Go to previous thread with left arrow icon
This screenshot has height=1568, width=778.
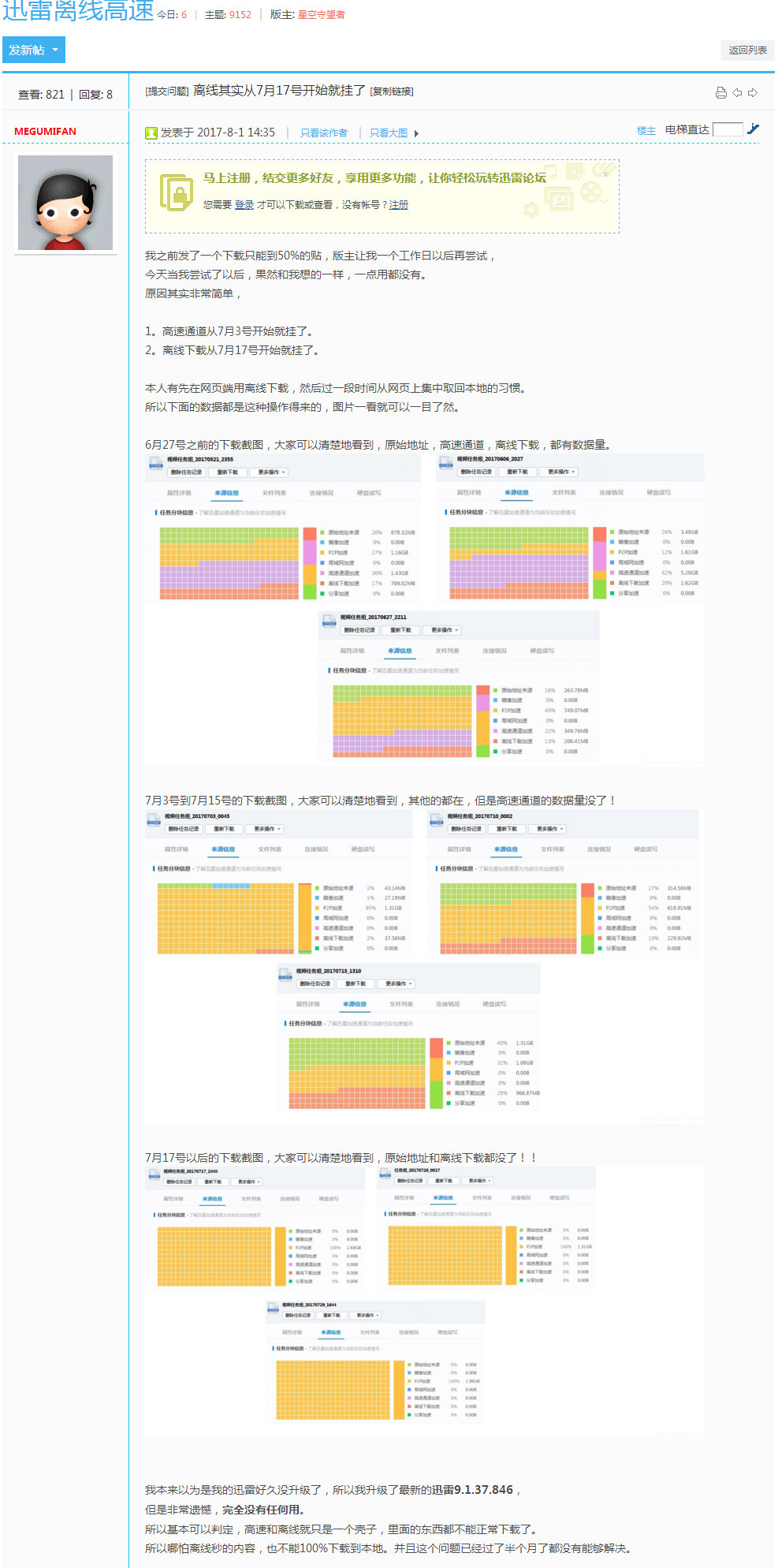pyautogui.click(x=737, y=92)
